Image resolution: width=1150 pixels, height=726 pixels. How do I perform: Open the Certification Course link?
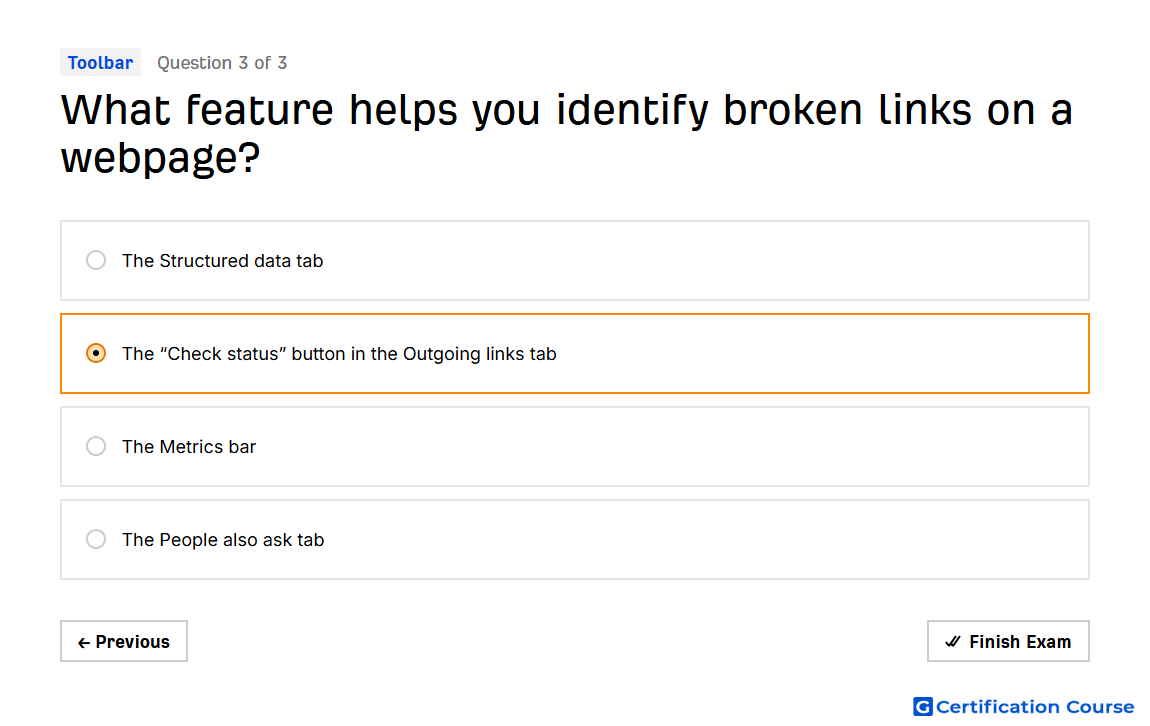pos(1024,706)
